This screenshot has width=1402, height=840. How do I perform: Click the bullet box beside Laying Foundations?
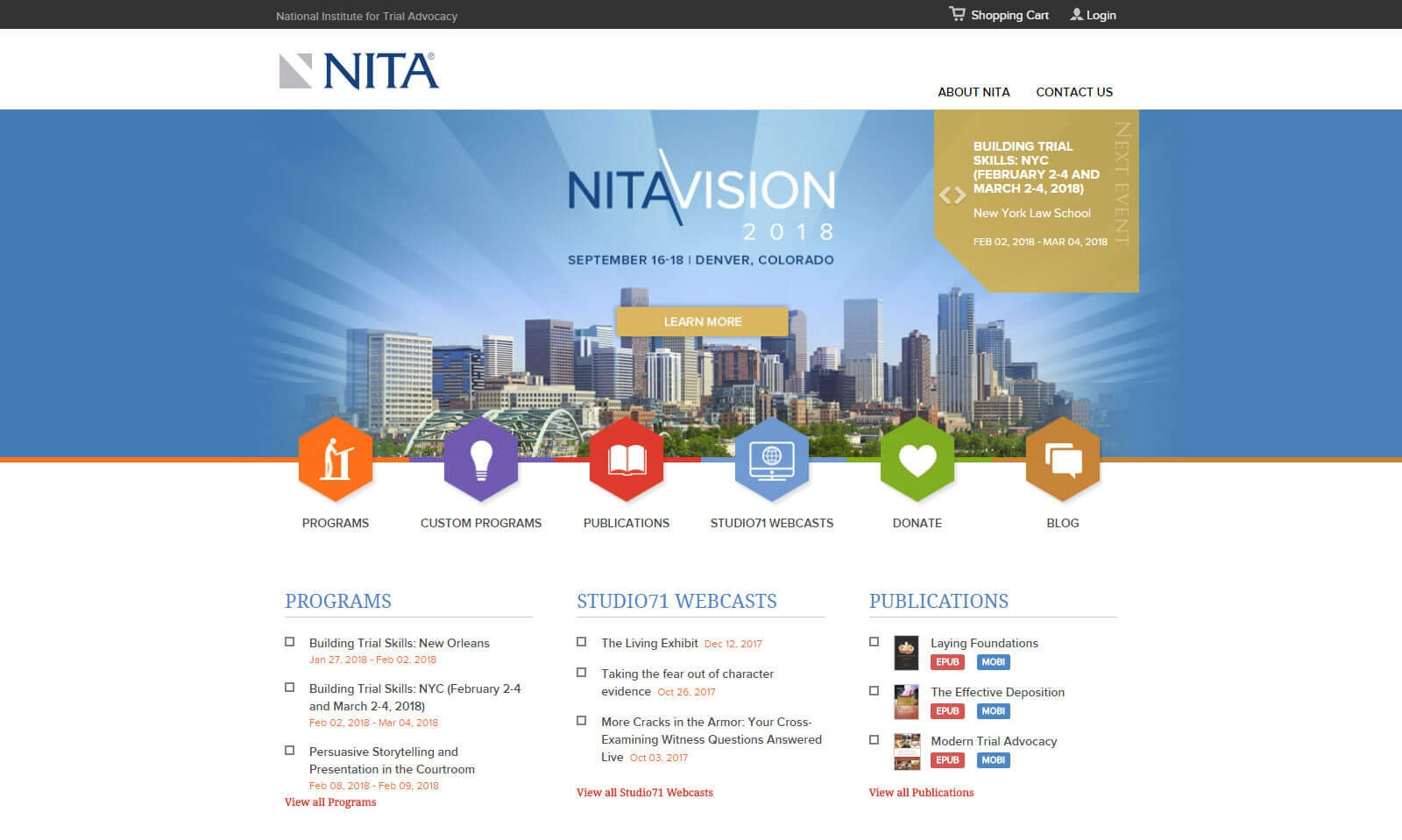coord(874,642)
